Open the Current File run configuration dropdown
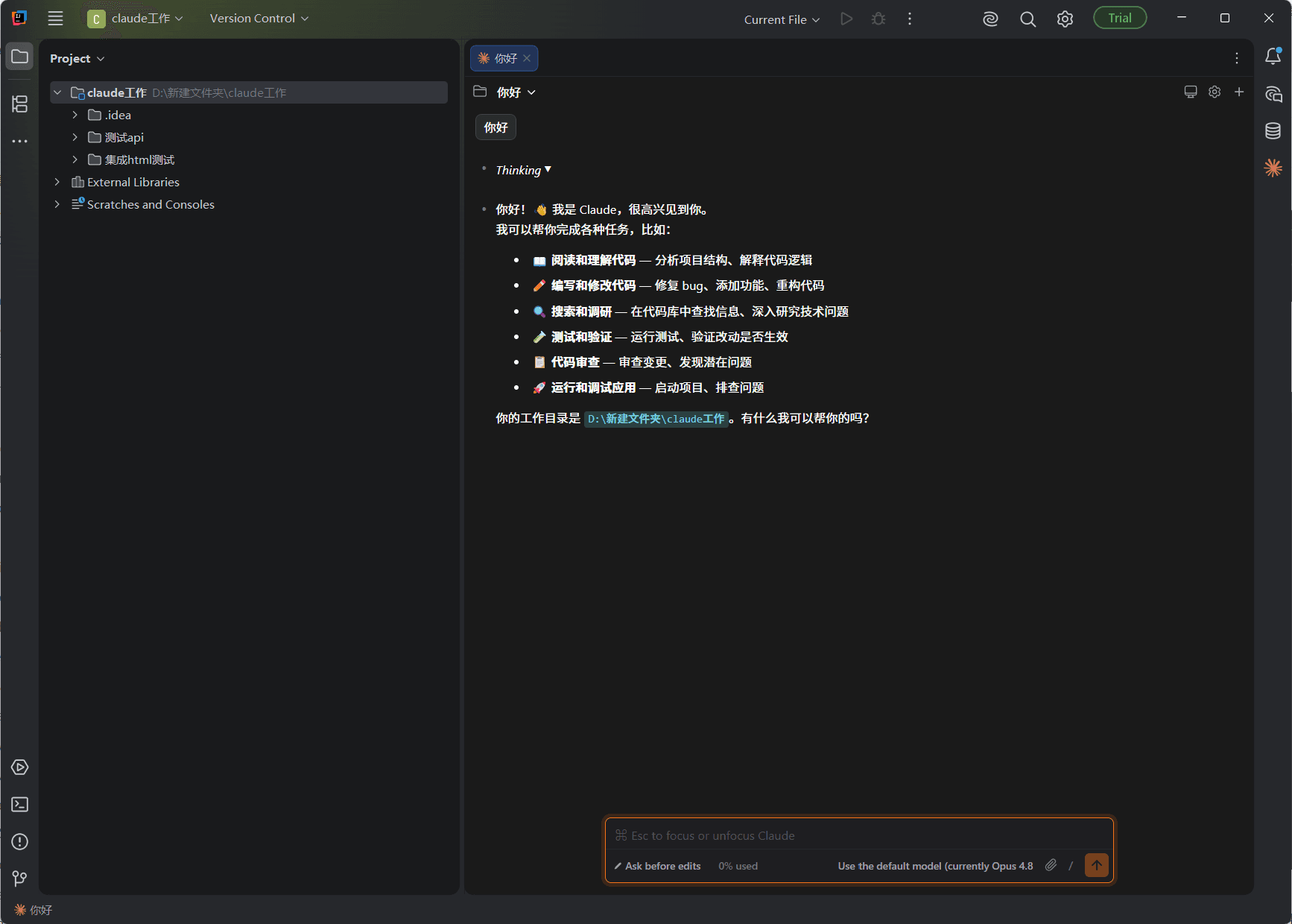The width and height of the screenshot is (1292, 924). (x=782, y=19)
